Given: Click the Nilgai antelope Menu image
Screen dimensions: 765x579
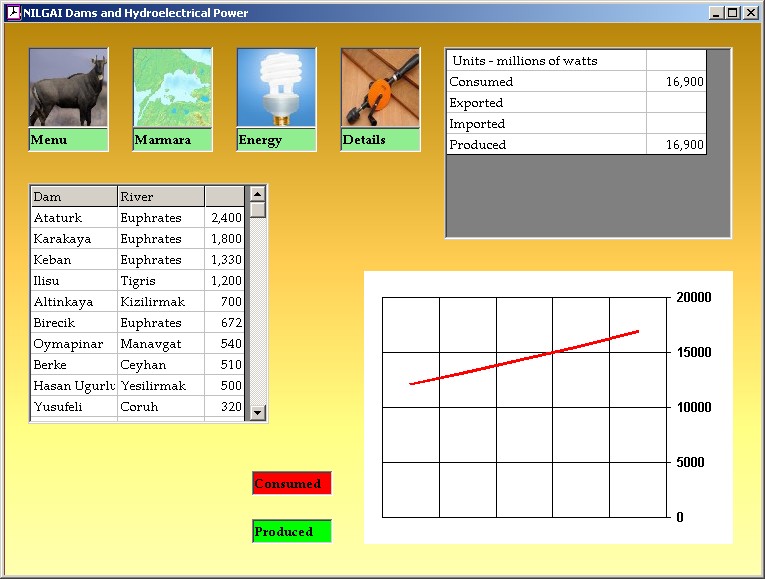Looking at the screenshot, I should click(68, 88).
